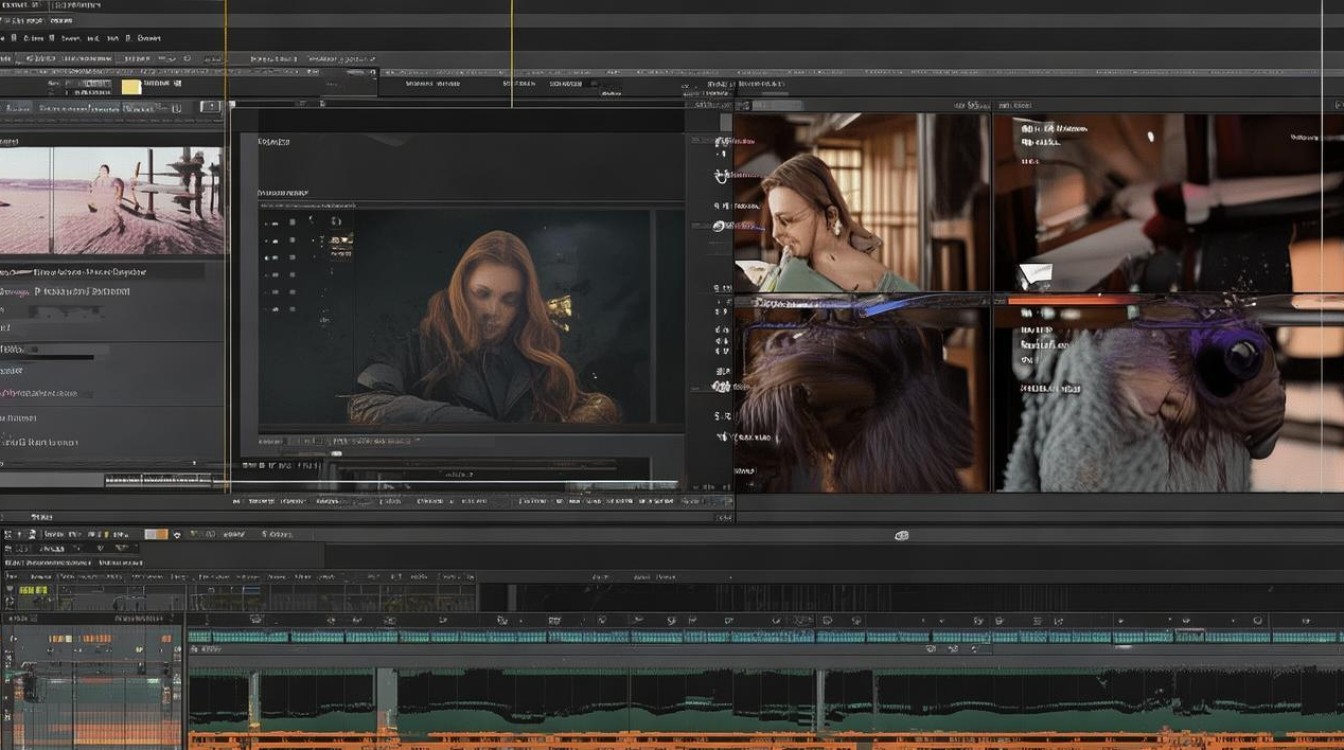Screen dimensions: 1344x750
Task: Click the small square button beside the left panel tabs
Action: click(210, 107)
